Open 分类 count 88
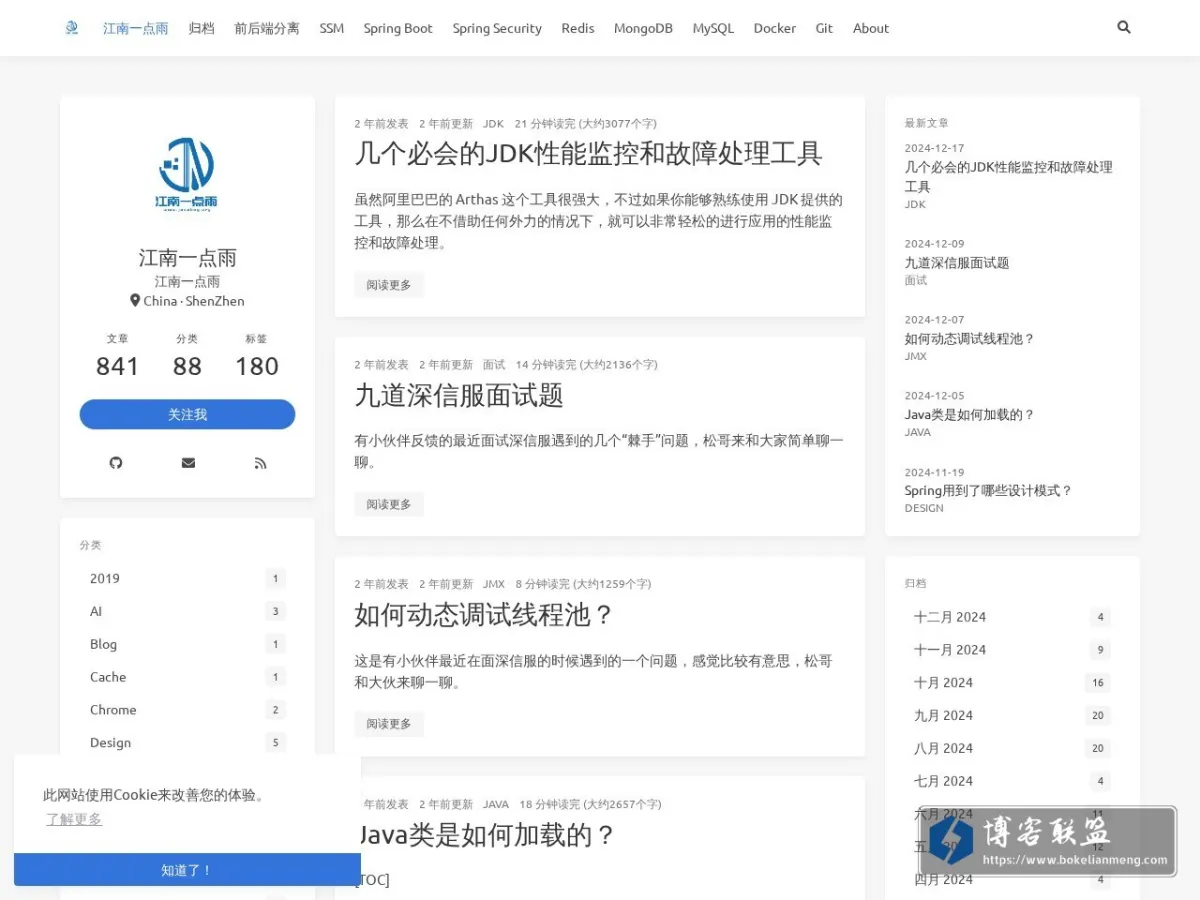1200x900 pixels. point(187,367)
